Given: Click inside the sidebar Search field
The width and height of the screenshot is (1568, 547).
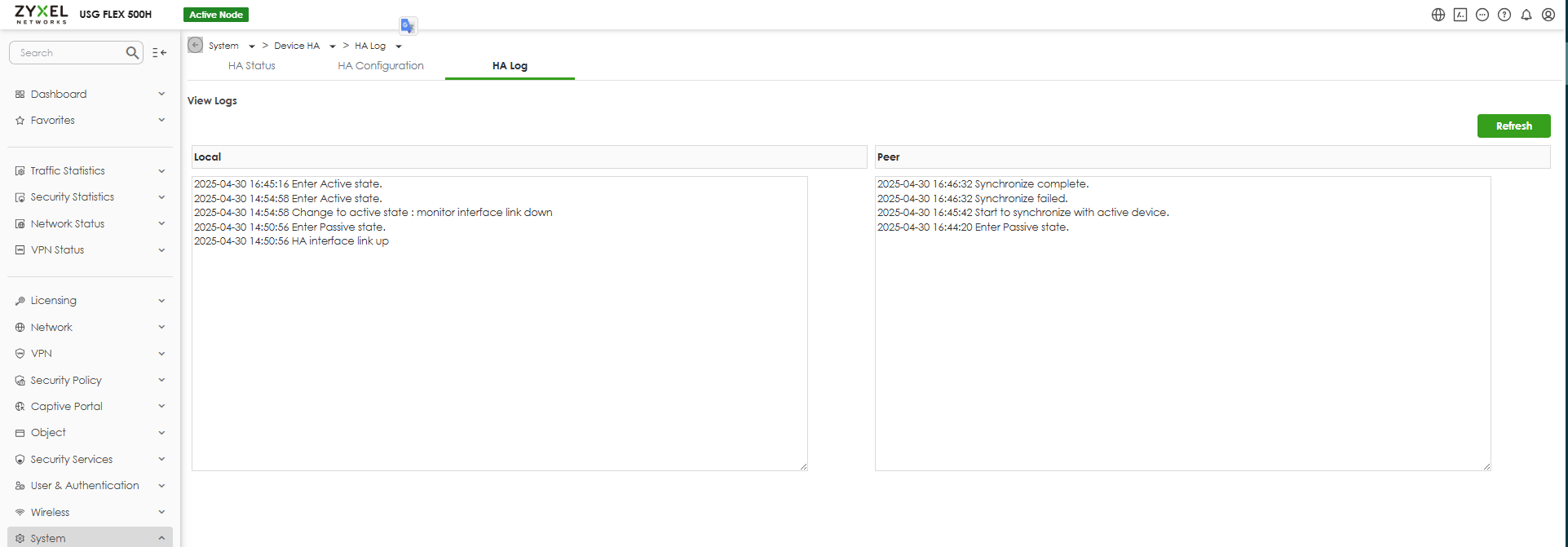Looking at the screenshot, I should [x=69, y=53].
